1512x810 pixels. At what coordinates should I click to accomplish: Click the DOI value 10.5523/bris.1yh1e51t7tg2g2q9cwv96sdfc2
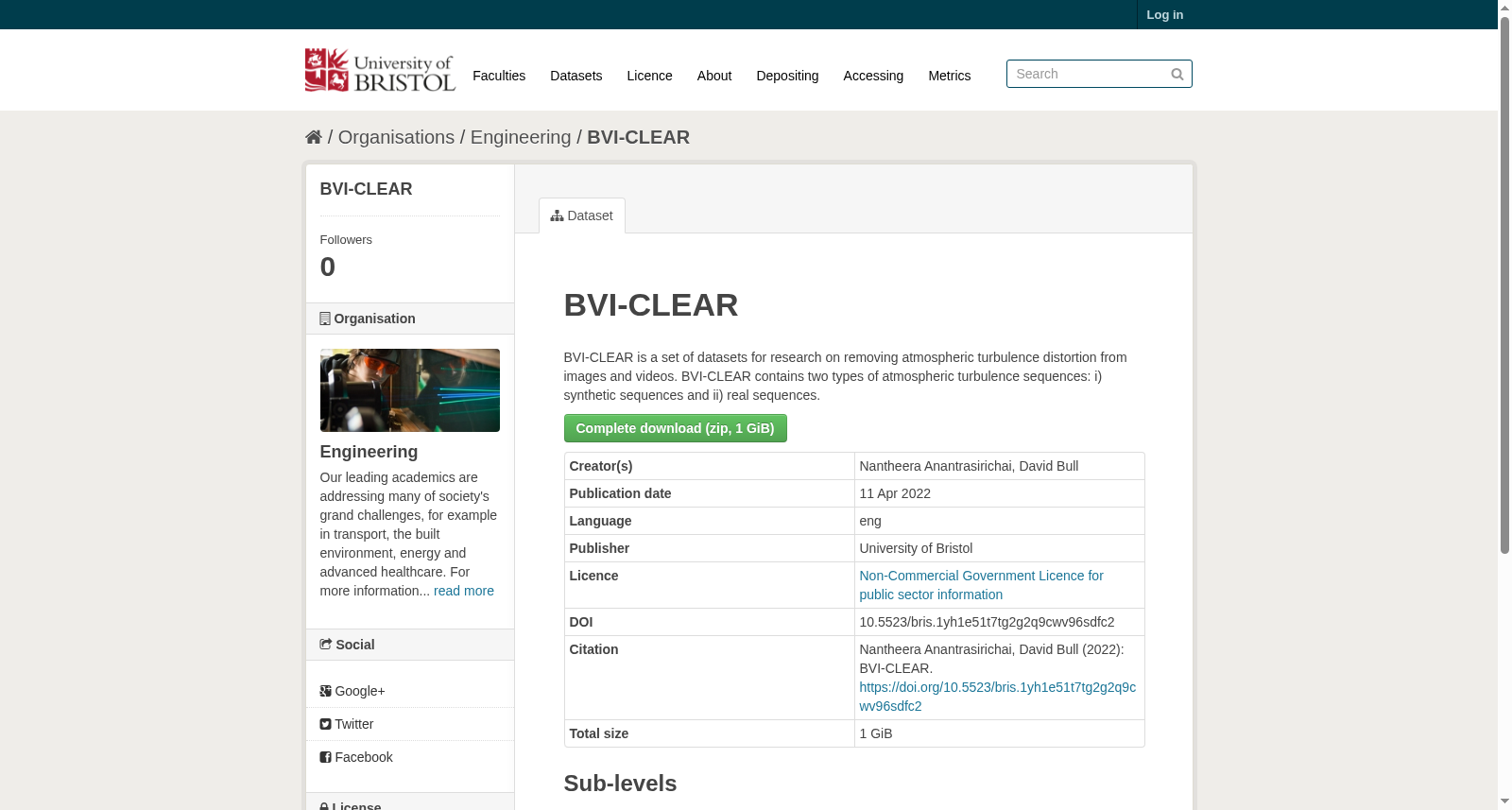pyautogui.click(x=987, y=622)
